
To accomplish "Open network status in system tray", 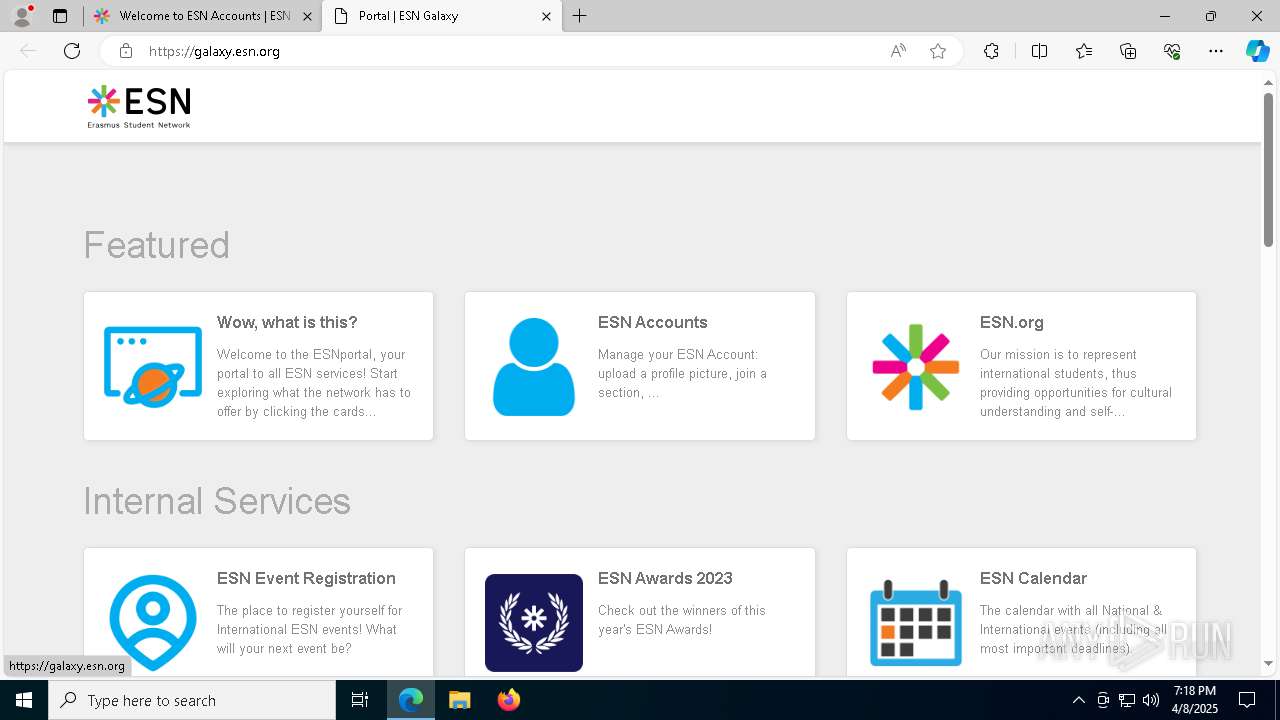I will (x=1127, y=700).
